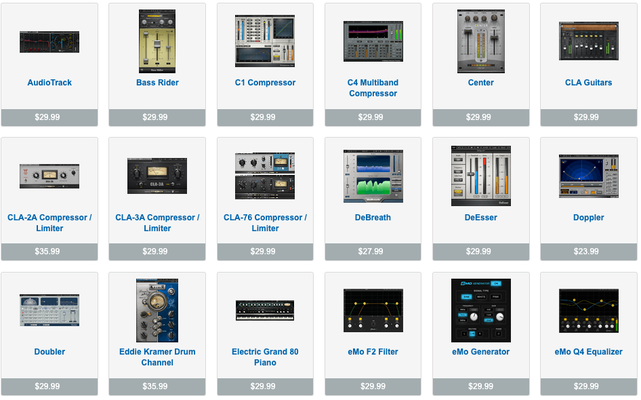Click the $29.99 price bar under eMo Q4 Equalizer

point(589,387)
